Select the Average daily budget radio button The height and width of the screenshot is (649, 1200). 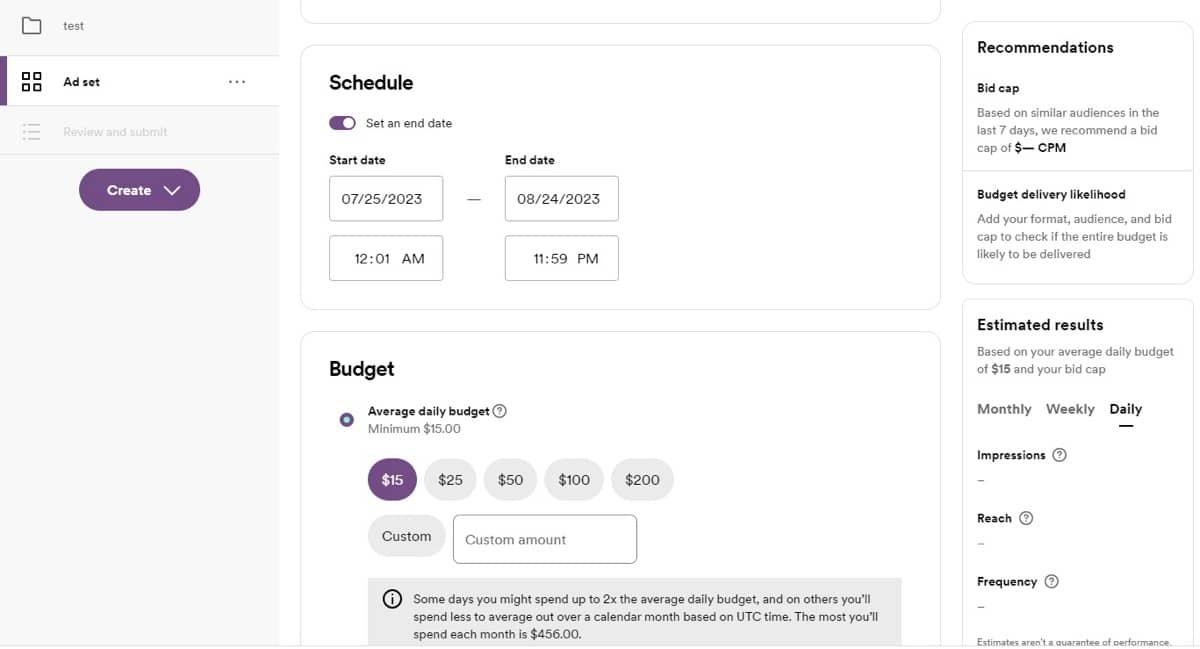(346, 420)
